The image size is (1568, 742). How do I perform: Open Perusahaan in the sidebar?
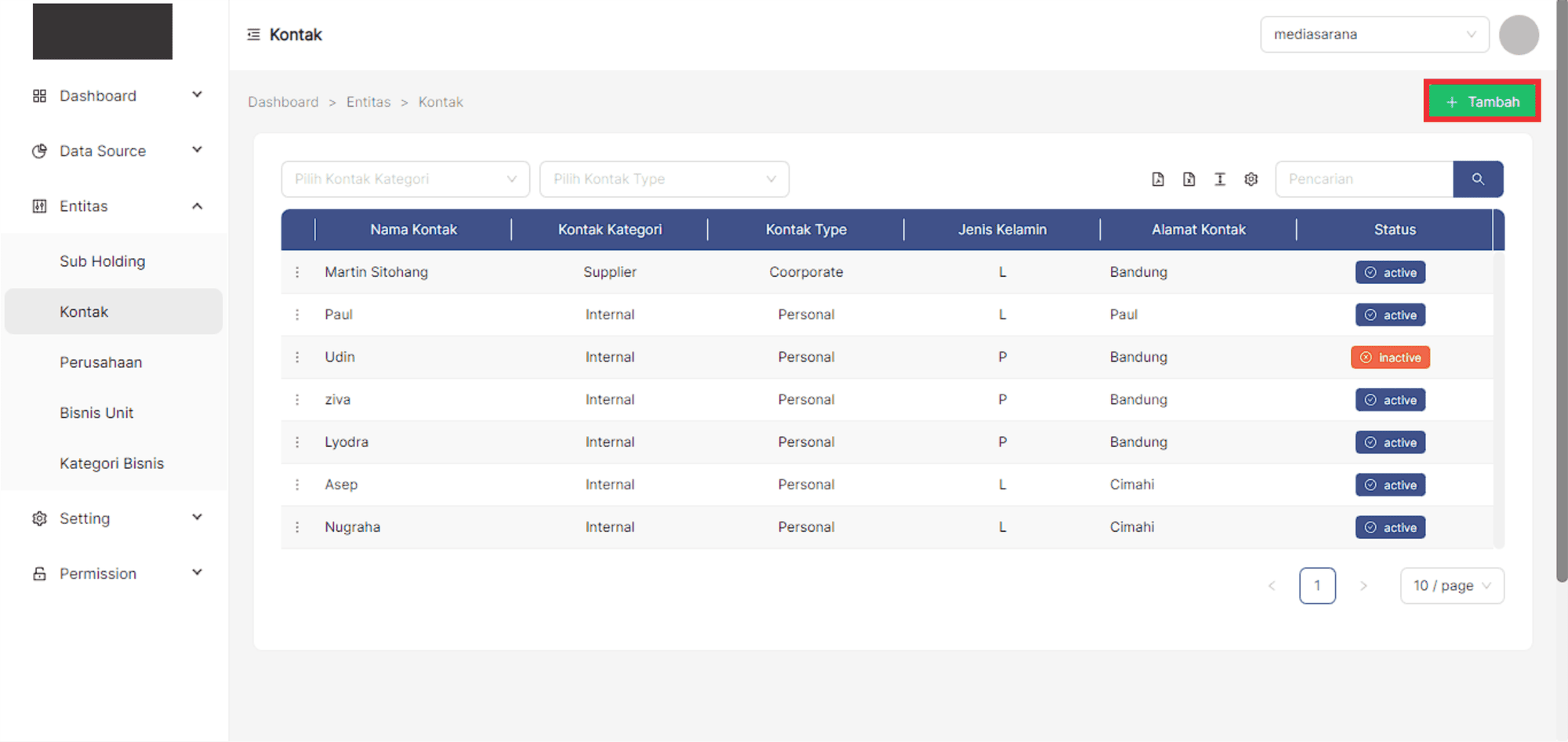[x=101, y=362]
